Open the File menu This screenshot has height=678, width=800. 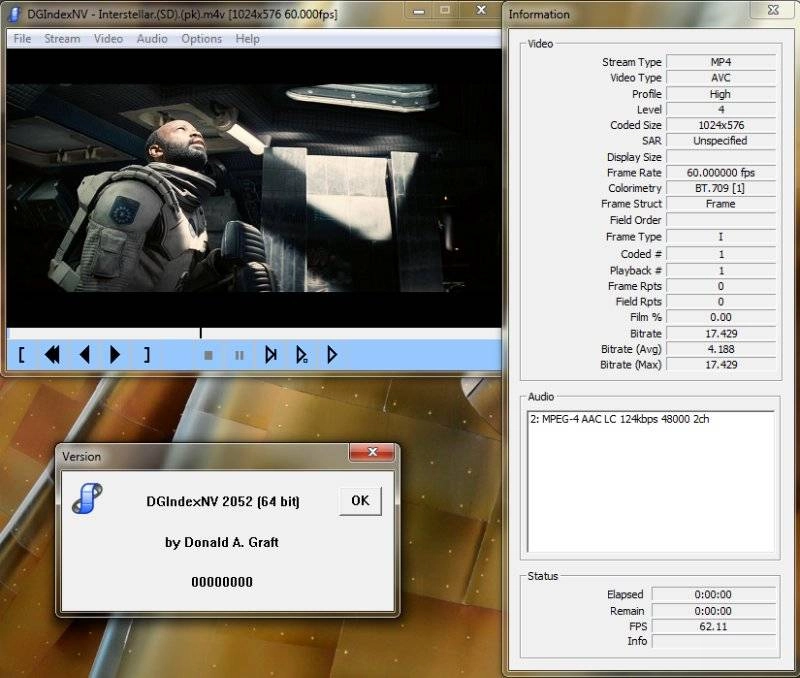tap(22, 39)
